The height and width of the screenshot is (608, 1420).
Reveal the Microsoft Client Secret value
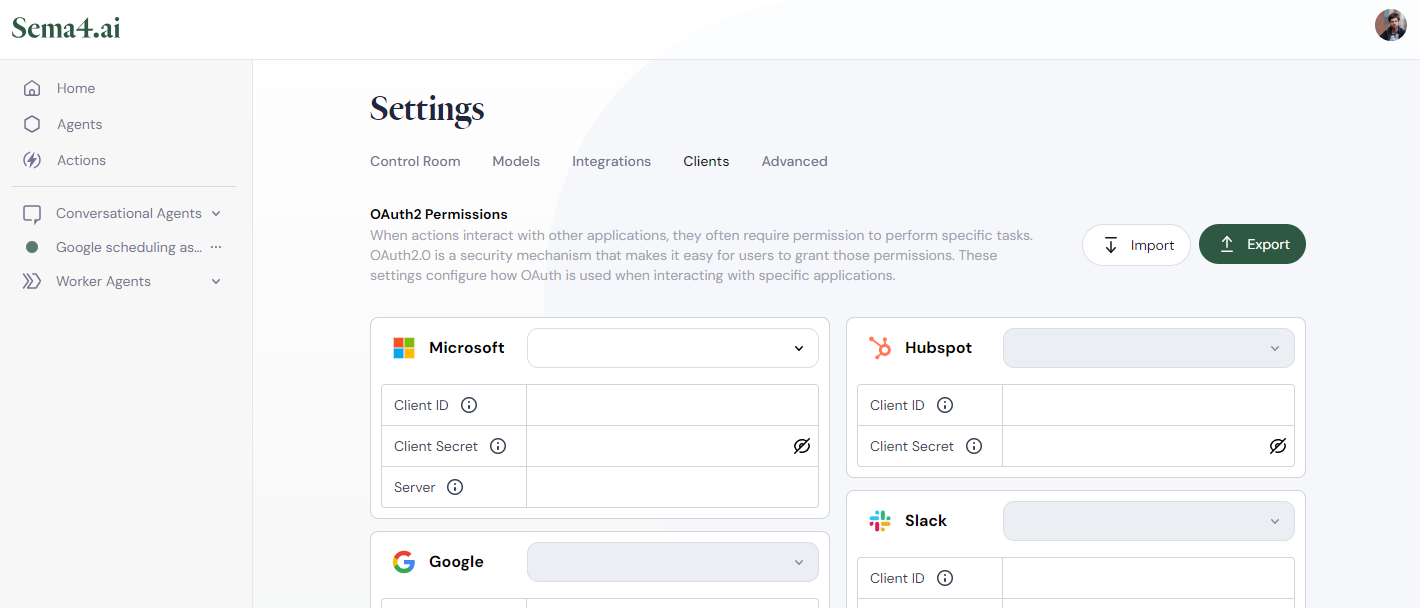pos(802,446)
